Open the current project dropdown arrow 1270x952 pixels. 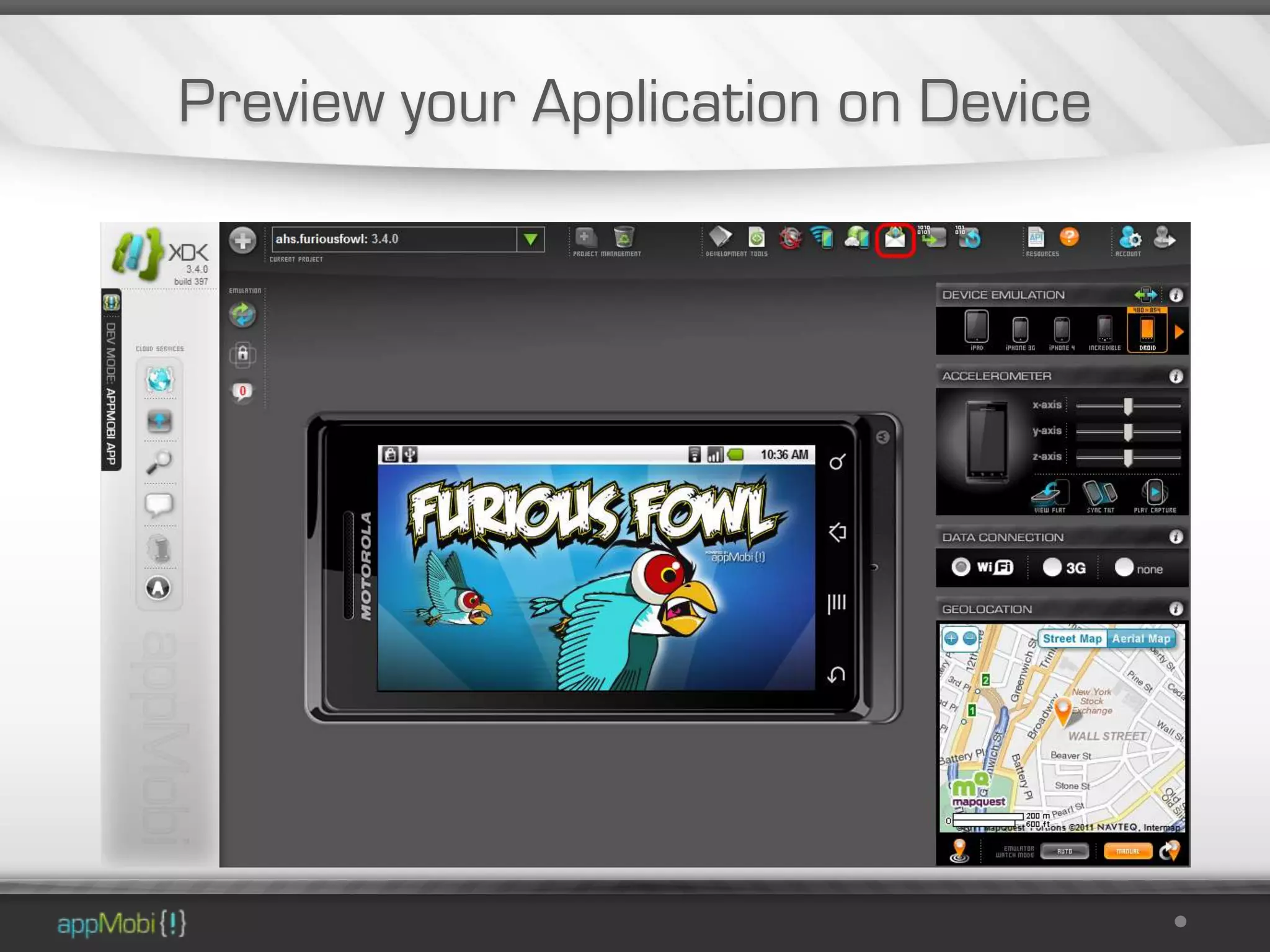pyautogui.click(x=530, y=239)
